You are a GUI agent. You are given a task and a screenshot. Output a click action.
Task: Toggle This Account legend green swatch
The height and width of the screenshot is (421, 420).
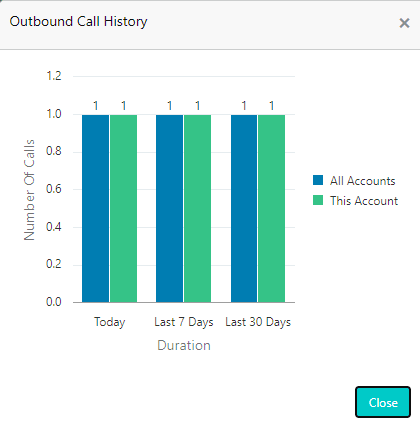[318, 200]
